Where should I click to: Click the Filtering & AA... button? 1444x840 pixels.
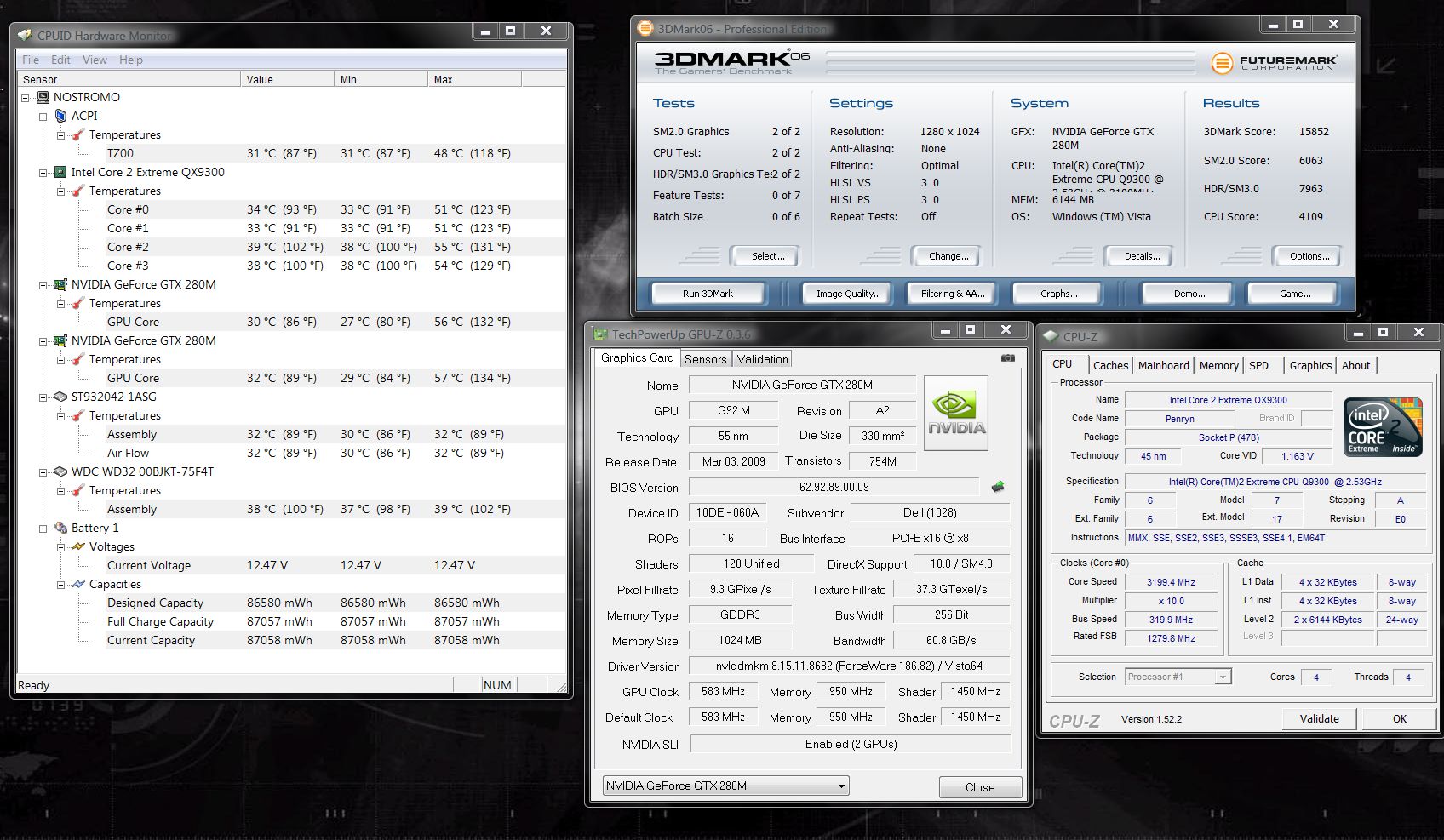coord(953,294)
